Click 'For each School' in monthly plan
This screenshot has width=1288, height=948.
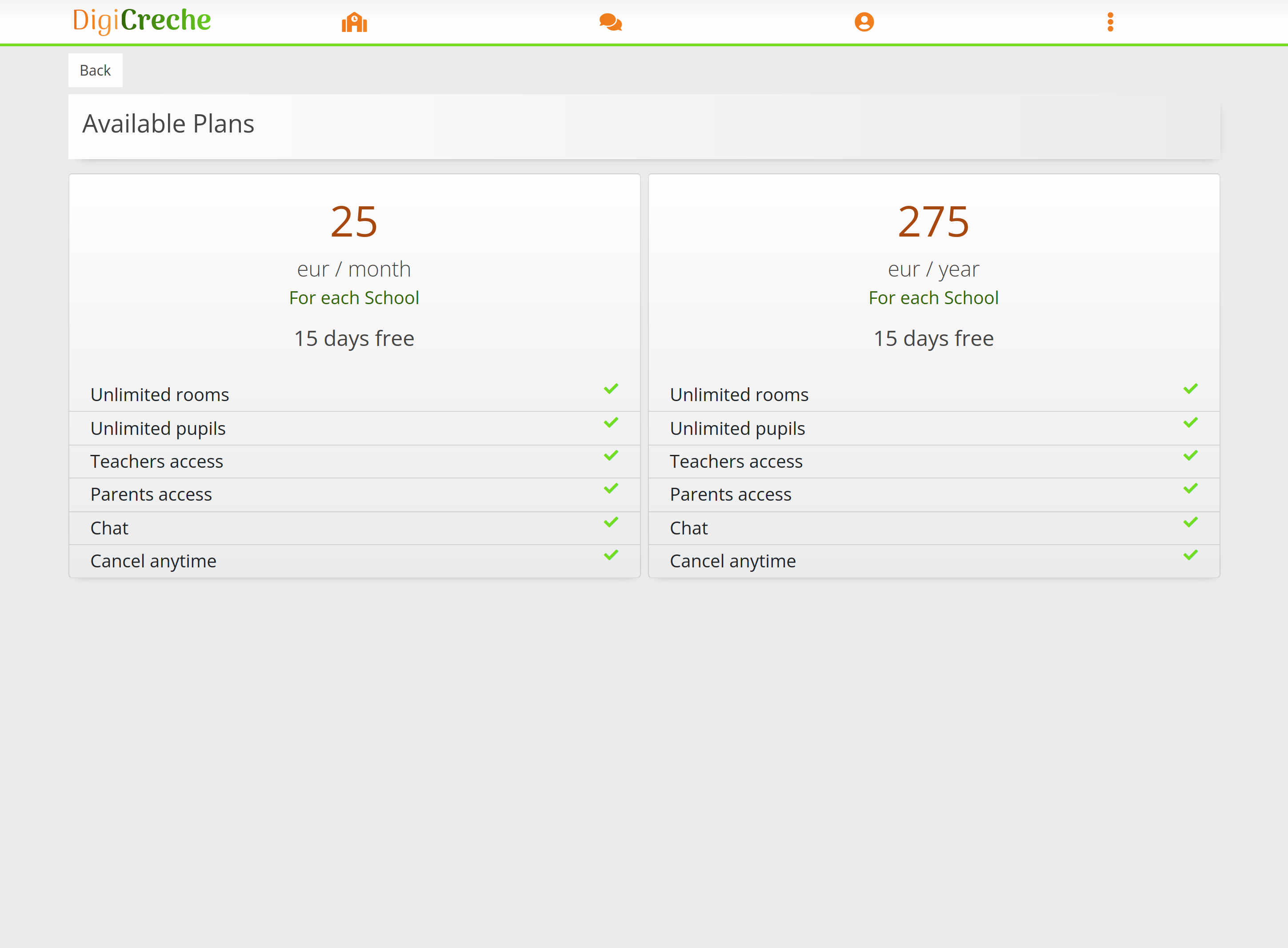pyautogui.click(x=354, y=298)
